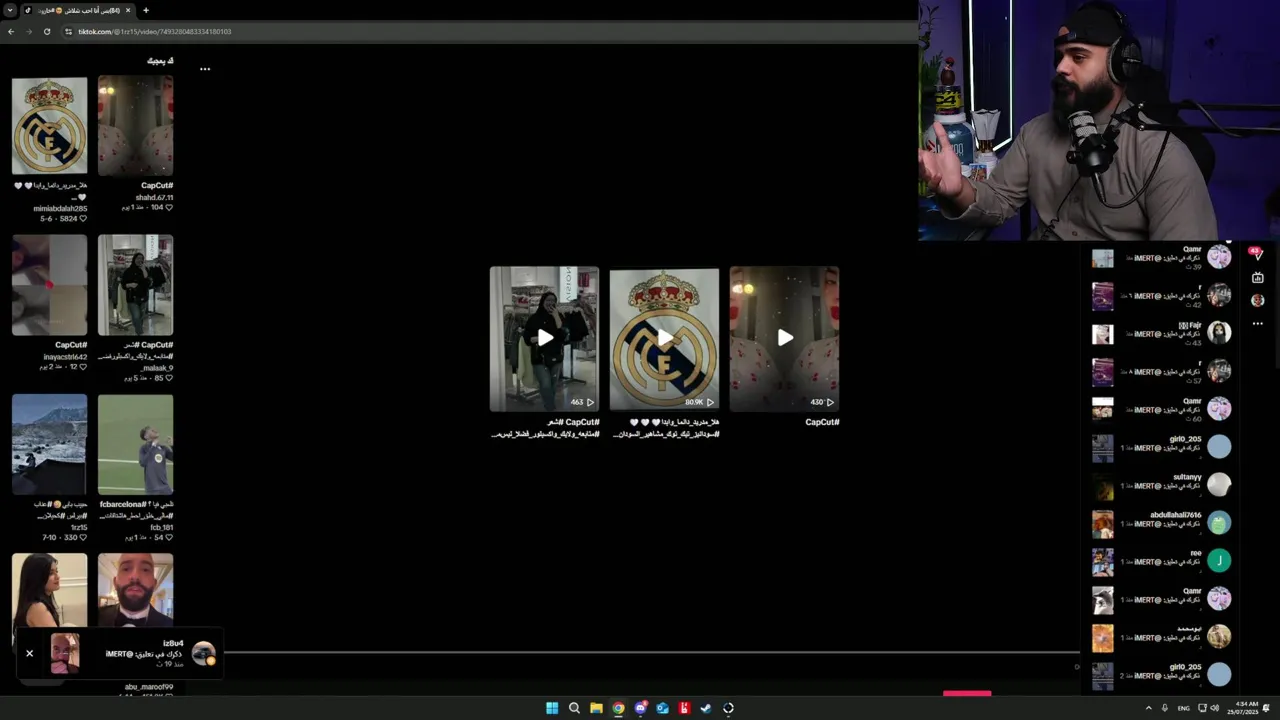The height and width of the screenshot is (720, 1280).
Task: Click the #fcbarcelona hashtag caption
Action: (124, 505)
